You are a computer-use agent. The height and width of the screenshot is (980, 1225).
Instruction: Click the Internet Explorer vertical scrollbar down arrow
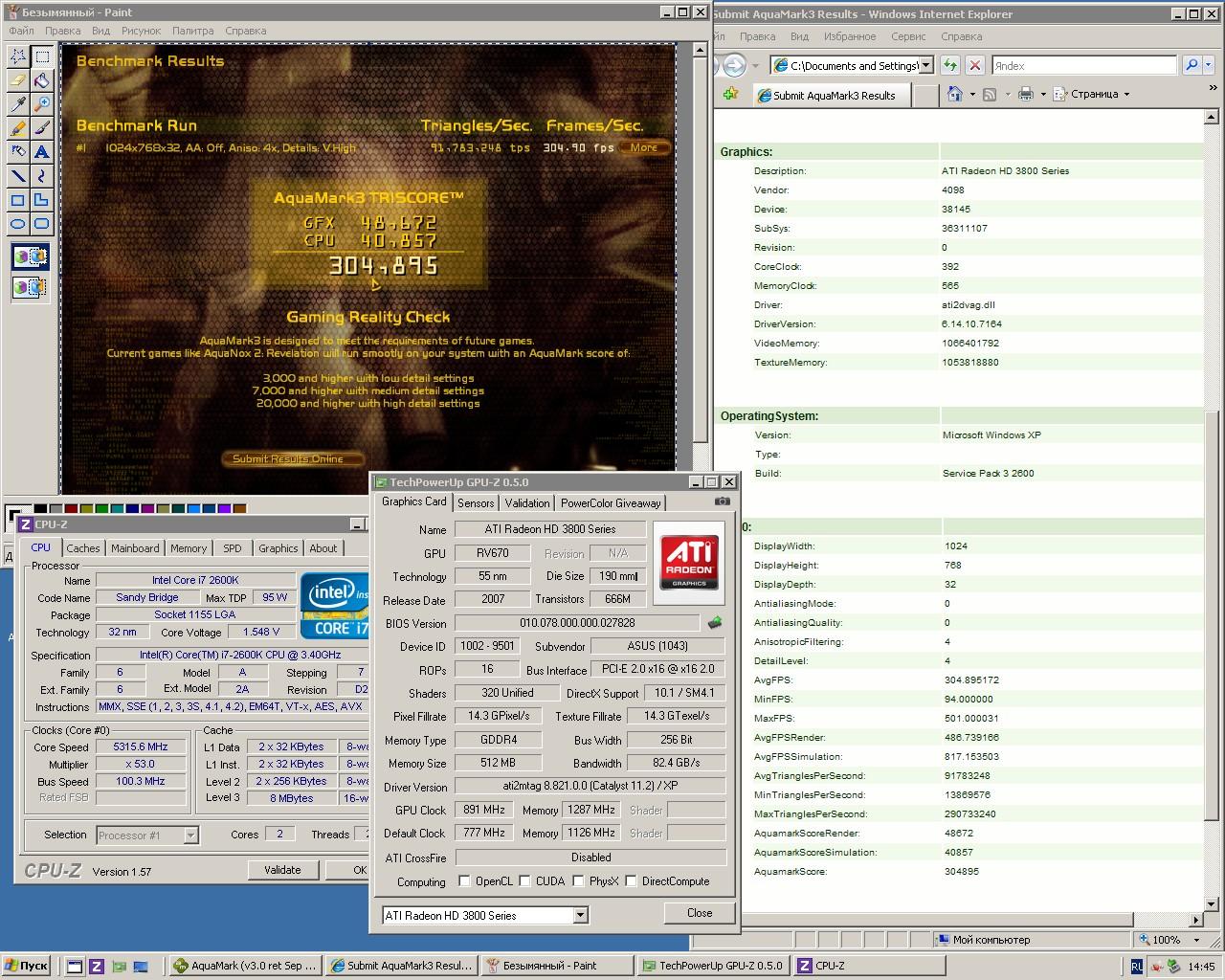(1212, 903)
